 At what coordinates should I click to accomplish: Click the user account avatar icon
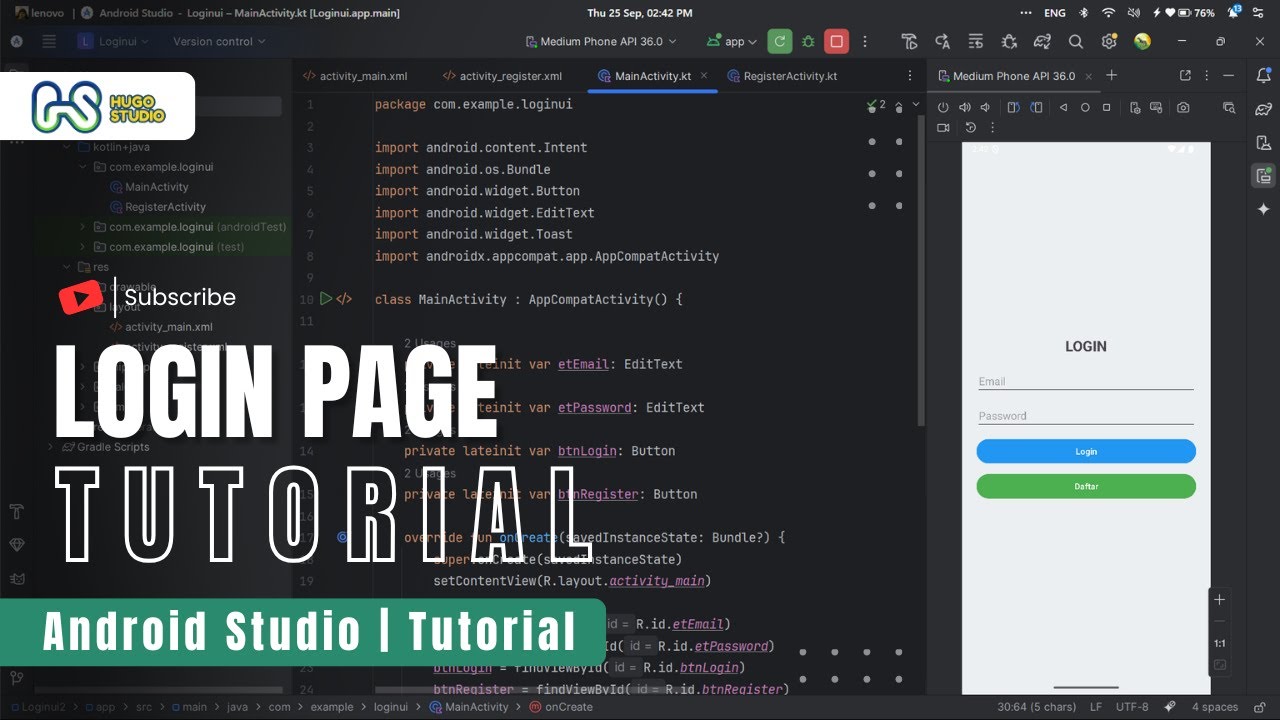1142,41
